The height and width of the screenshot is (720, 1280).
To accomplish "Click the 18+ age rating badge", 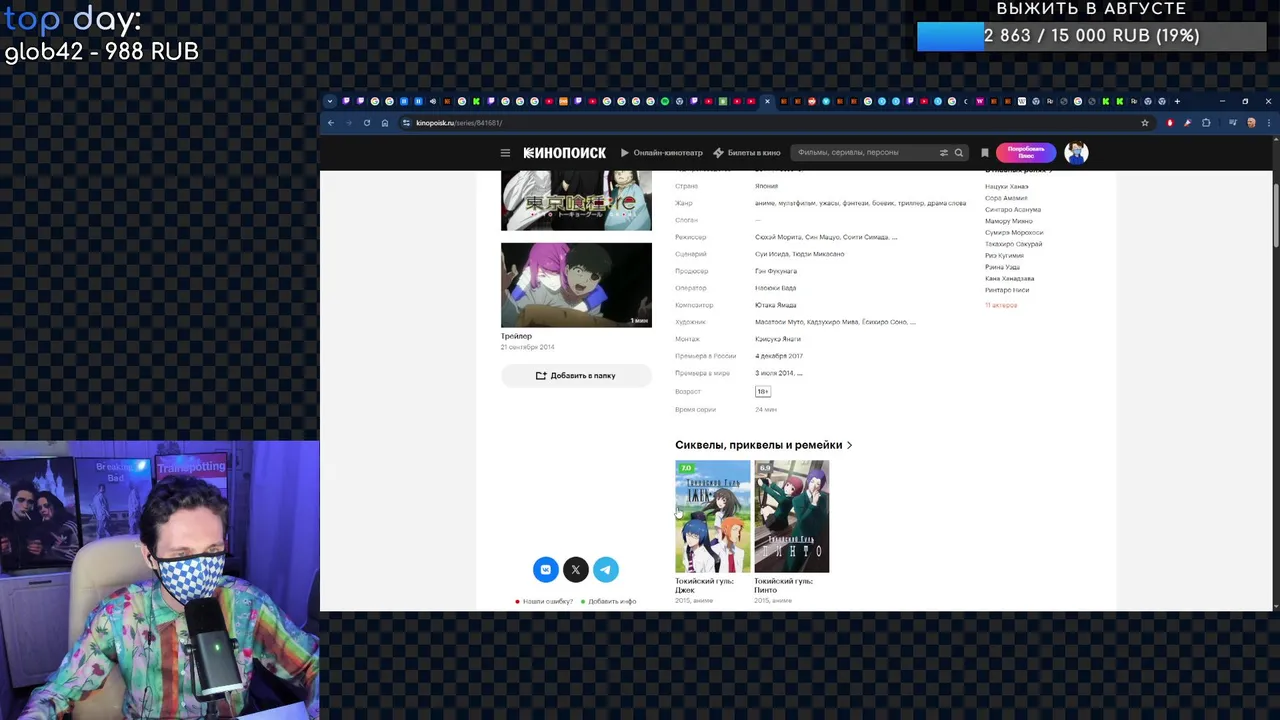I will point(763,392).
